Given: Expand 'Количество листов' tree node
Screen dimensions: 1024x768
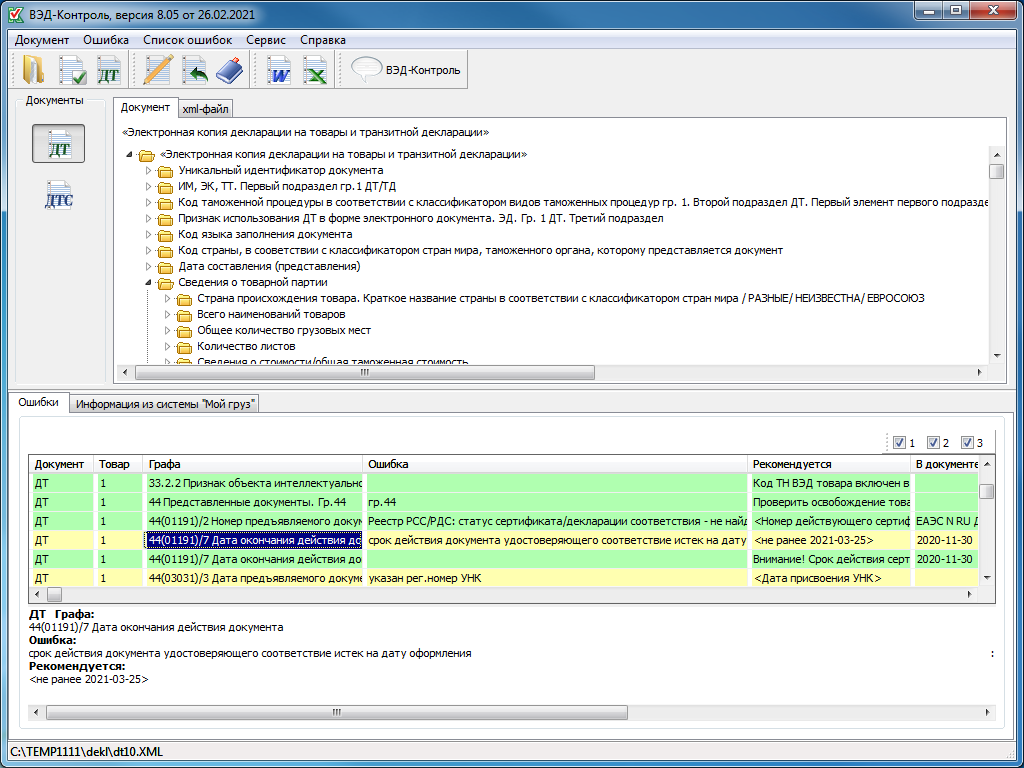Looking at the screenshot, I should [168, 346].
